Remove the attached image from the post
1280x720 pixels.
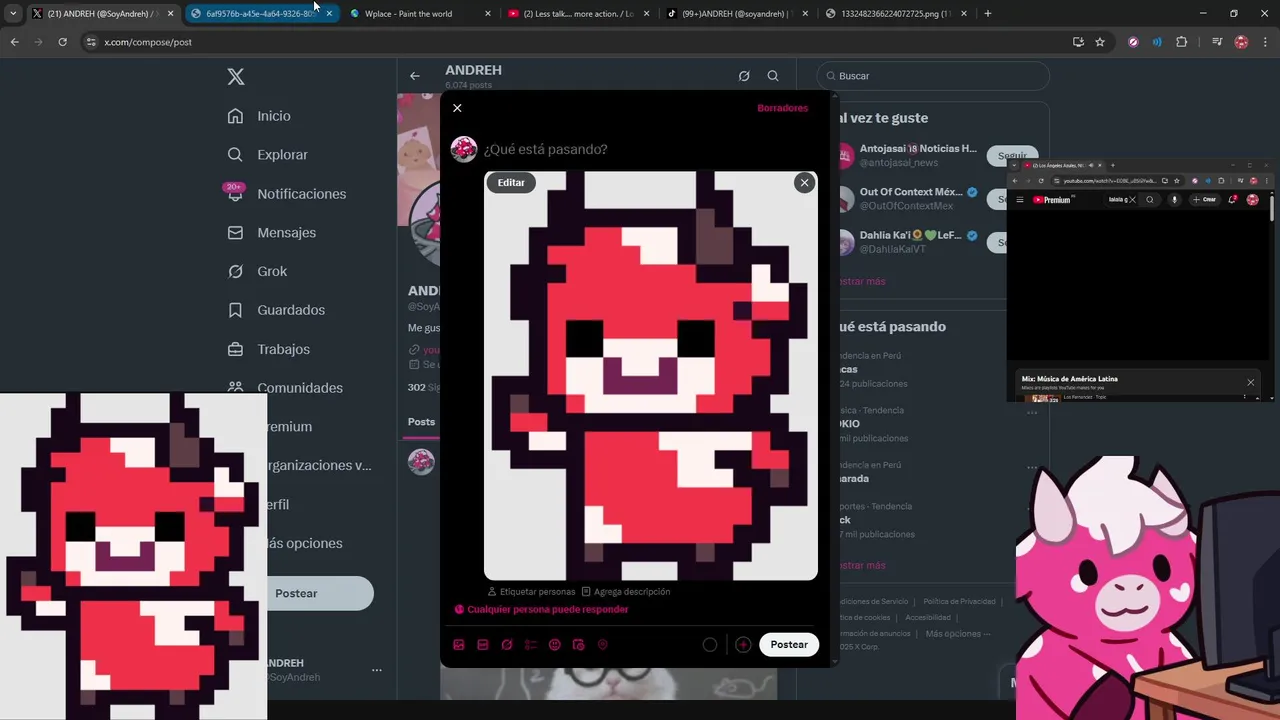tap(804, 182)
